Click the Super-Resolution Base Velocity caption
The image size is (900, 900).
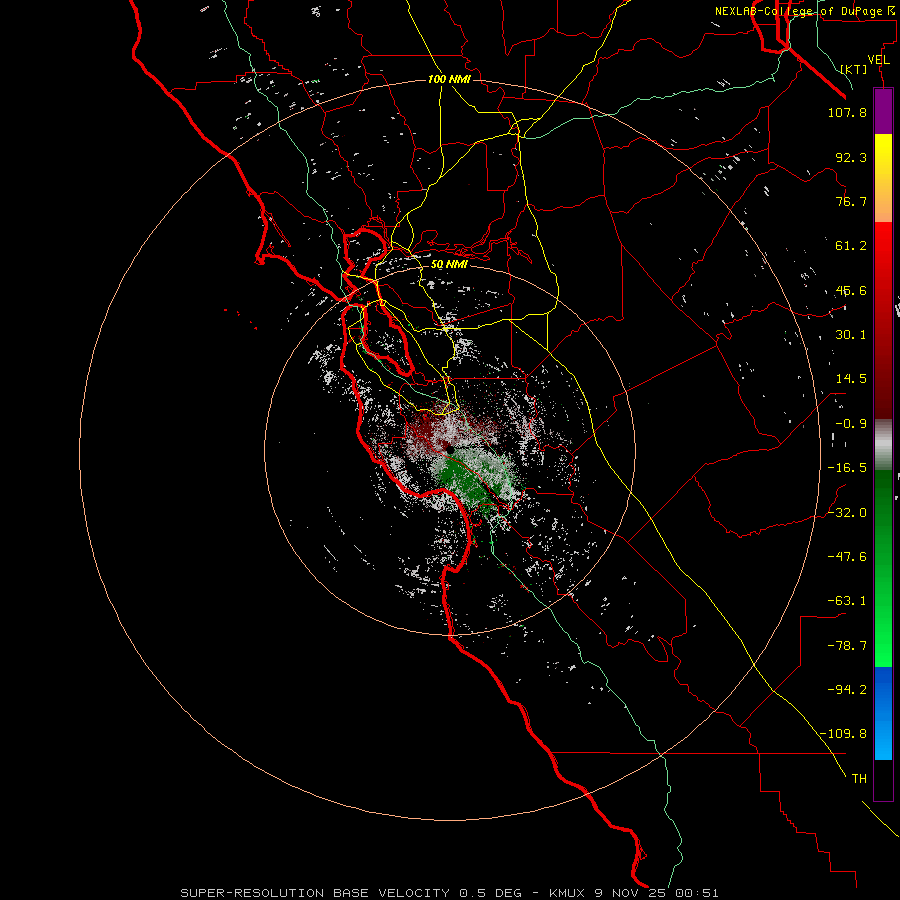pos(449,893)
